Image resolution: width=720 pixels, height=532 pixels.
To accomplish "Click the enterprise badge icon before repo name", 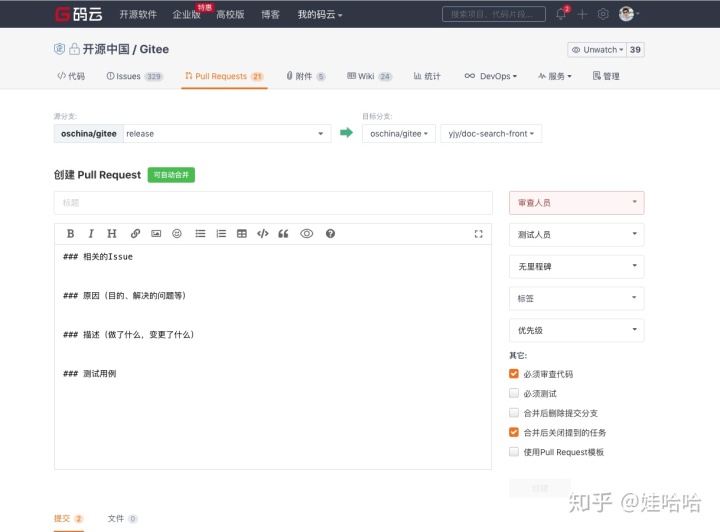I will pyautogui.click(x=59, y=49).
